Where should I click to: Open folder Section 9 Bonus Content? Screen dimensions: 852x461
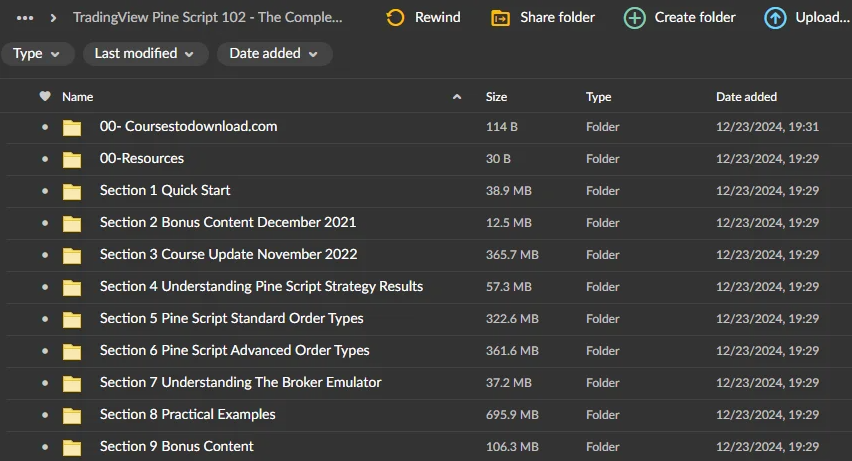click(x=177, y=446)
